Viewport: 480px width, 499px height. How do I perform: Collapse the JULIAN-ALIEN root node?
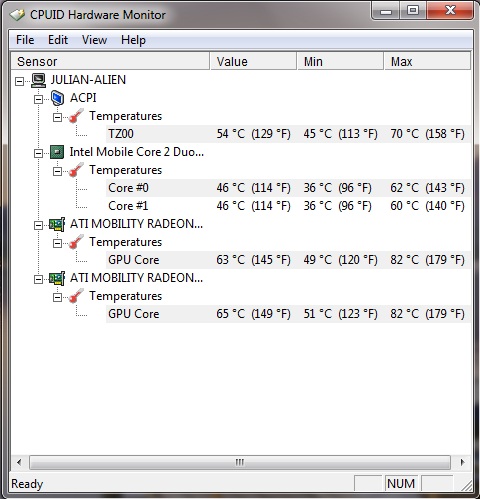tap(20, 81)
